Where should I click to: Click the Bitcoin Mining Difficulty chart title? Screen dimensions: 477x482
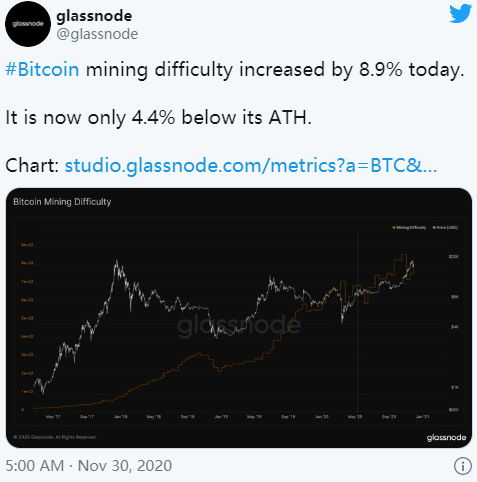point(62,202)
